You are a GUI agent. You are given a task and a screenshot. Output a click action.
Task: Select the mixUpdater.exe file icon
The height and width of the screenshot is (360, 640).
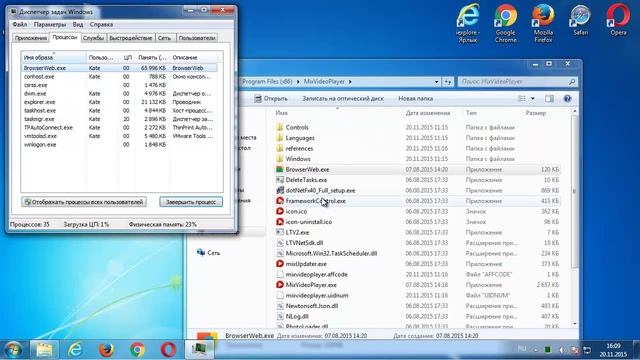click(280, 264)
